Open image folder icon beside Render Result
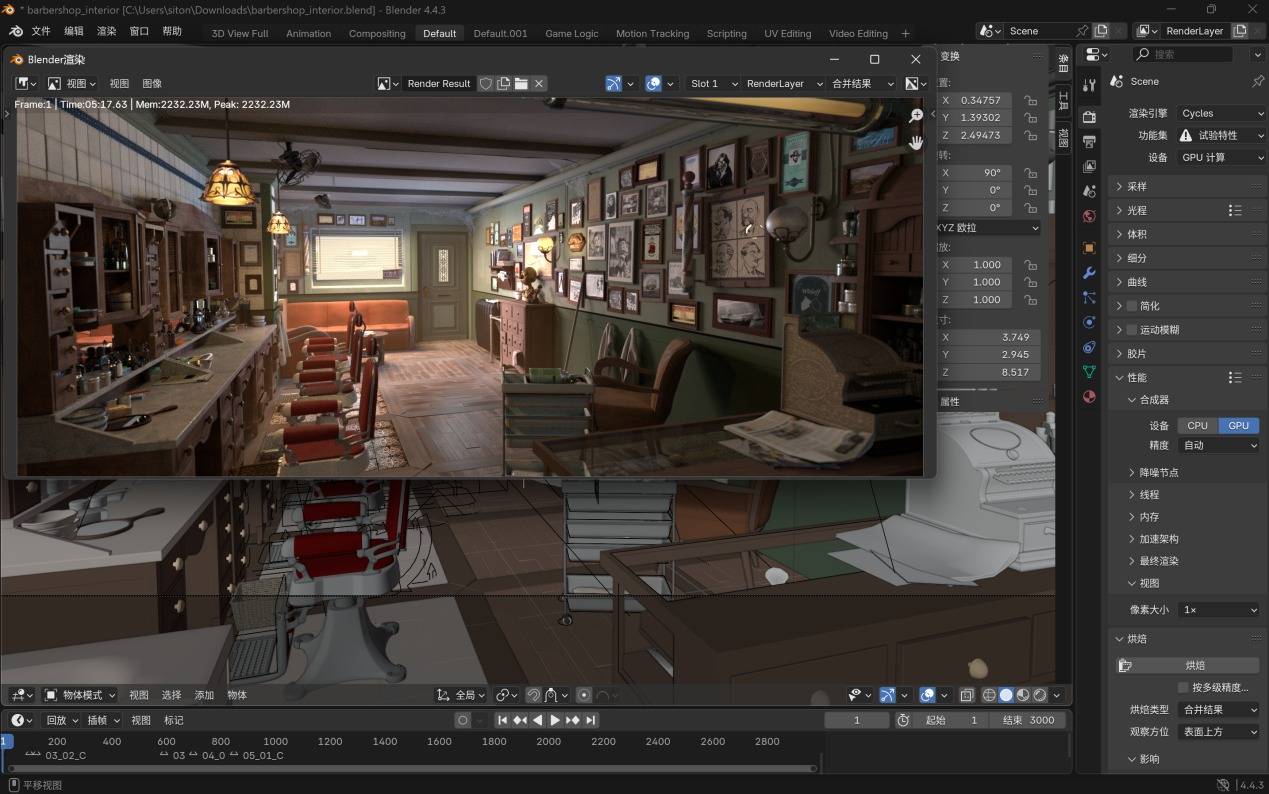 click(521, 84)
